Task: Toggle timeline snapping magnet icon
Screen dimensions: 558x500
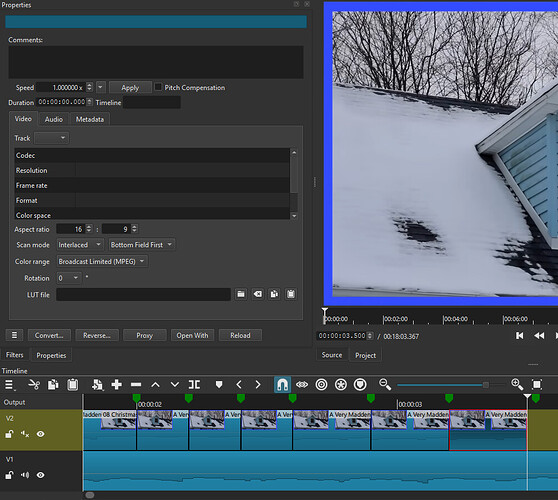Action: tap(282, 385)
